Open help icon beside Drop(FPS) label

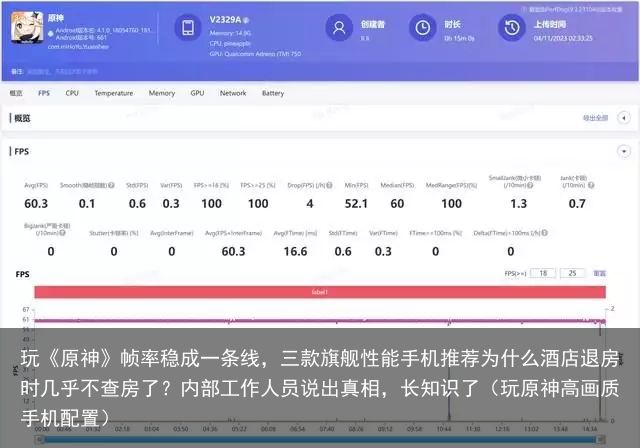pyautogui.click(x=329, y=185)
